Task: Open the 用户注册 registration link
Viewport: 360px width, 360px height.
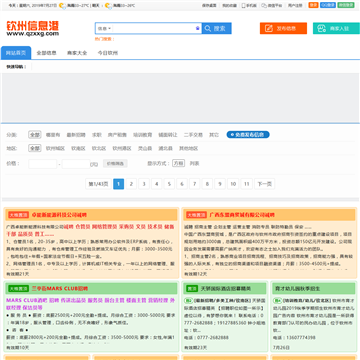Action: [x=295, y=5]
